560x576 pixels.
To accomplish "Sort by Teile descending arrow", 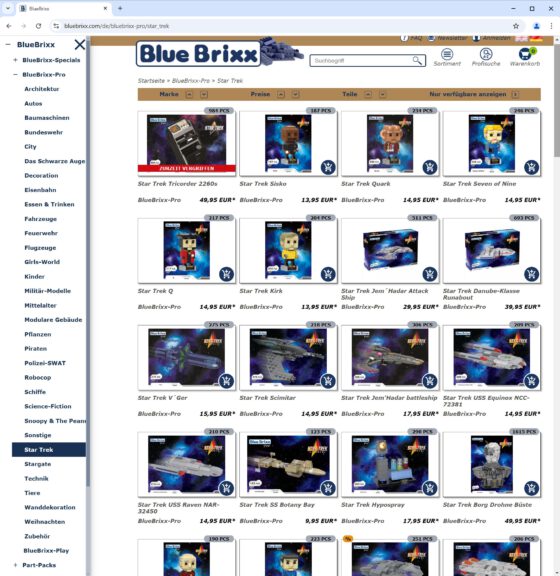I will click(383, 94).
